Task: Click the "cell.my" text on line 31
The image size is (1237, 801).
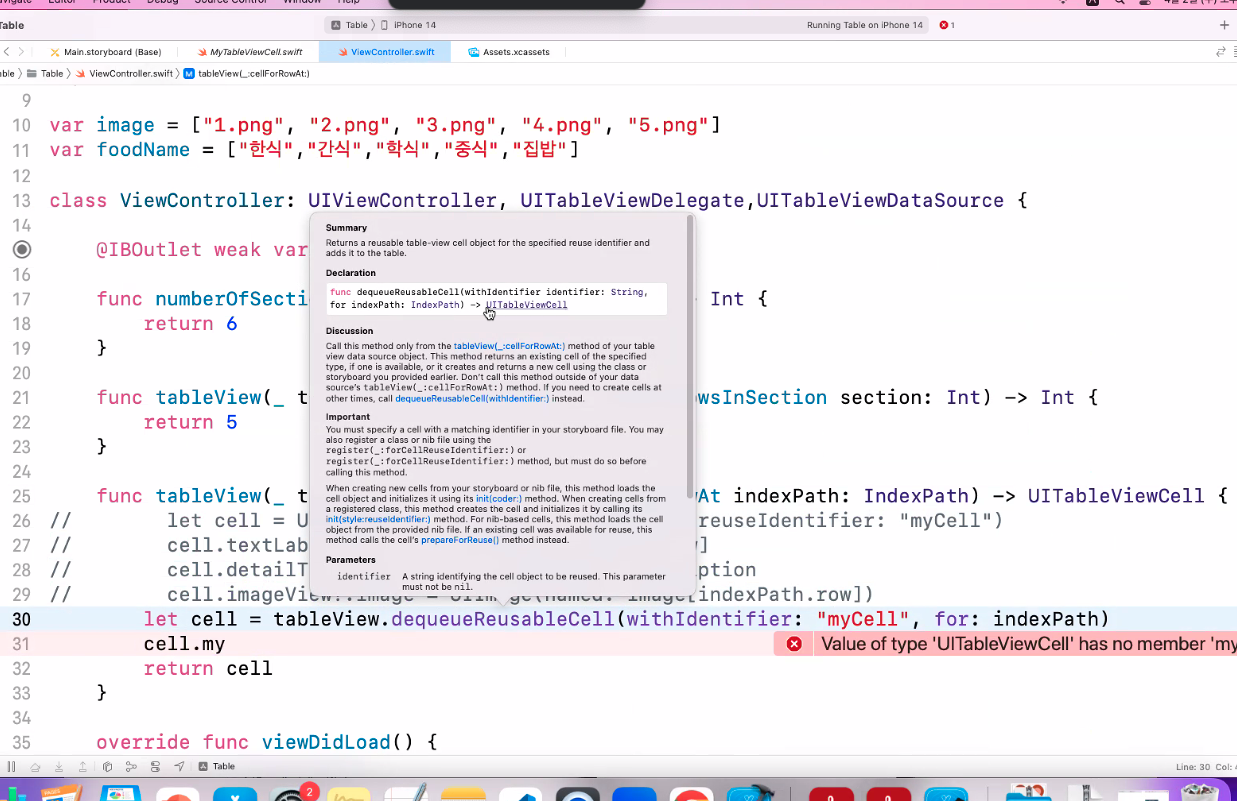Action: 185,644
